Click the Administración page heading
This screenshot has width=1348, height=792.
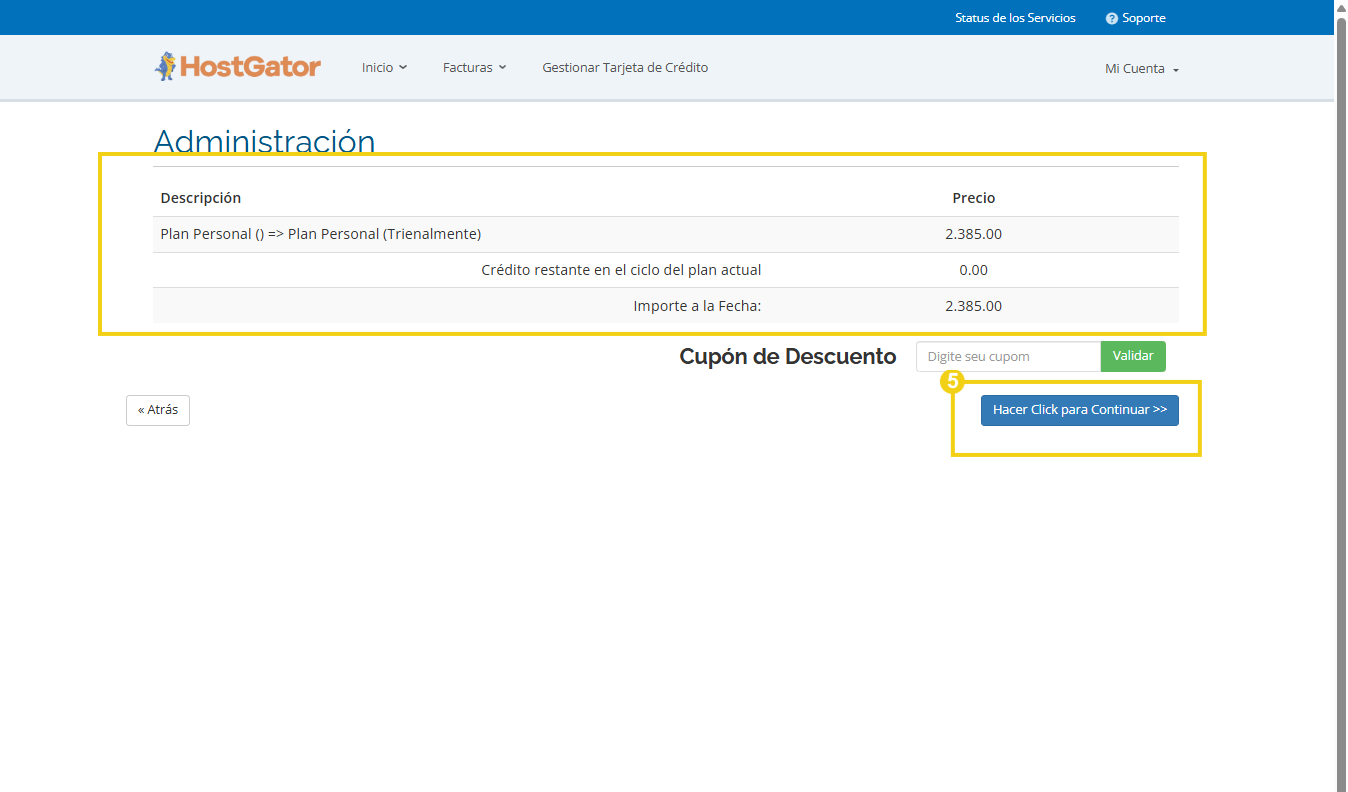[x=264, y=141]
